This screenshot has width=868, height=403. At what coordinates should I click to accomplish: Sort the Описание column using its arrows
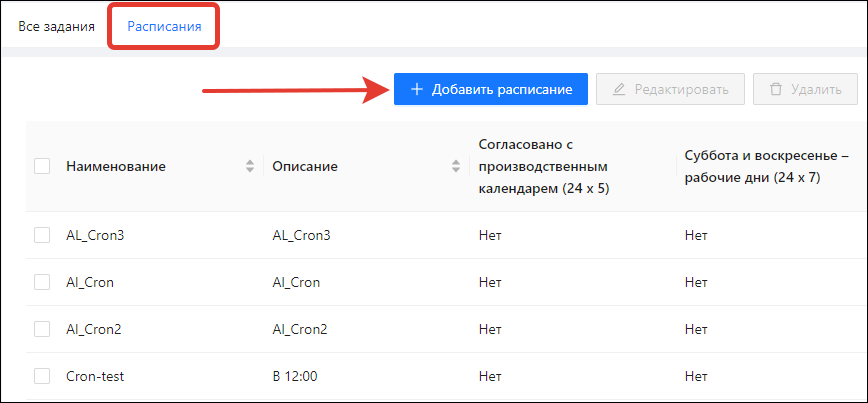pos(456,166)
